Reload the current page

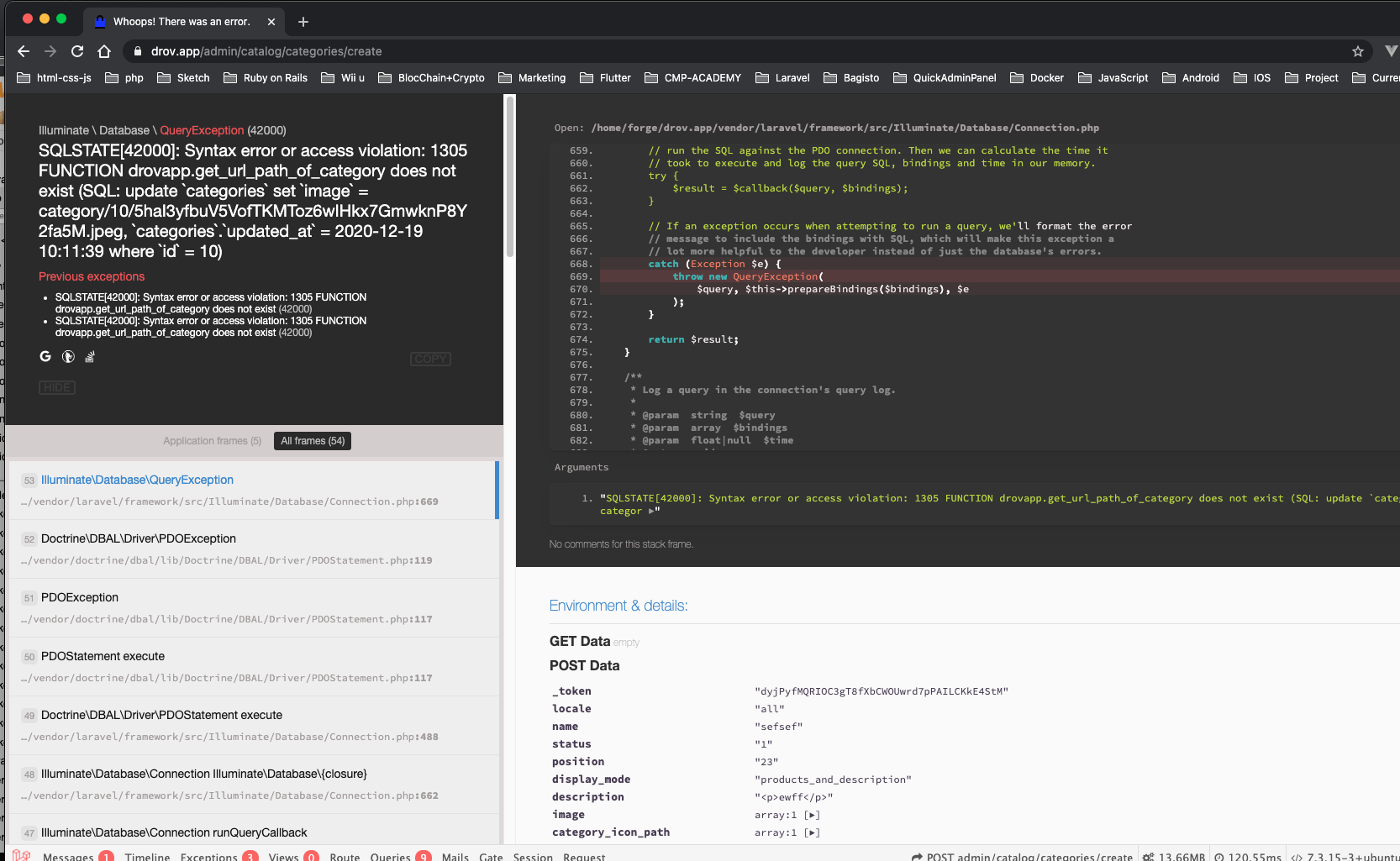[x=77, y=51]
